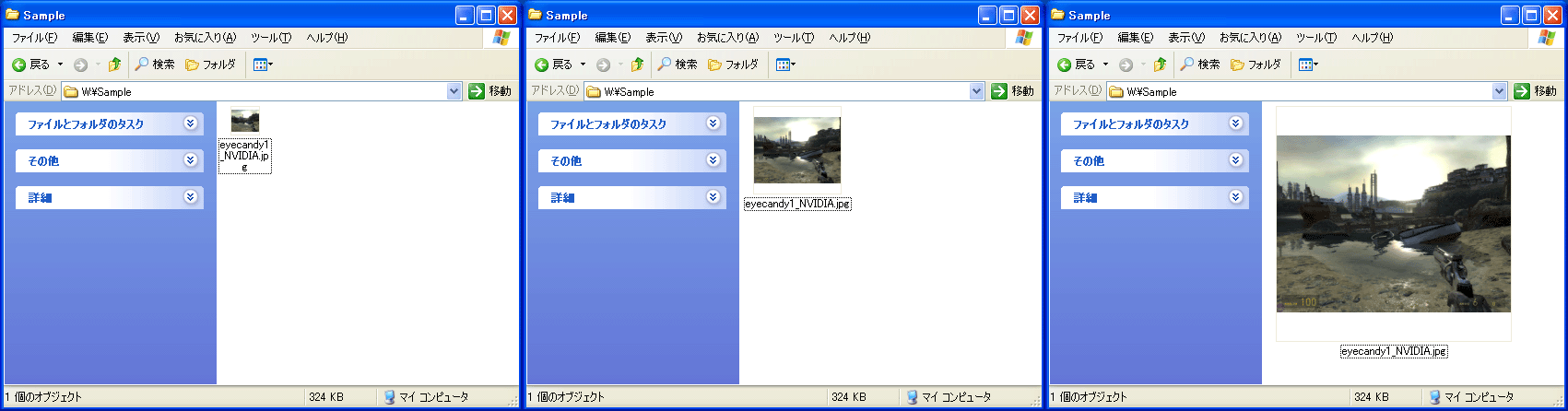The width and height of the screenshot is (1568, 411).
Task: Click folder icon in middle window title bar
Action: [536, 15]
